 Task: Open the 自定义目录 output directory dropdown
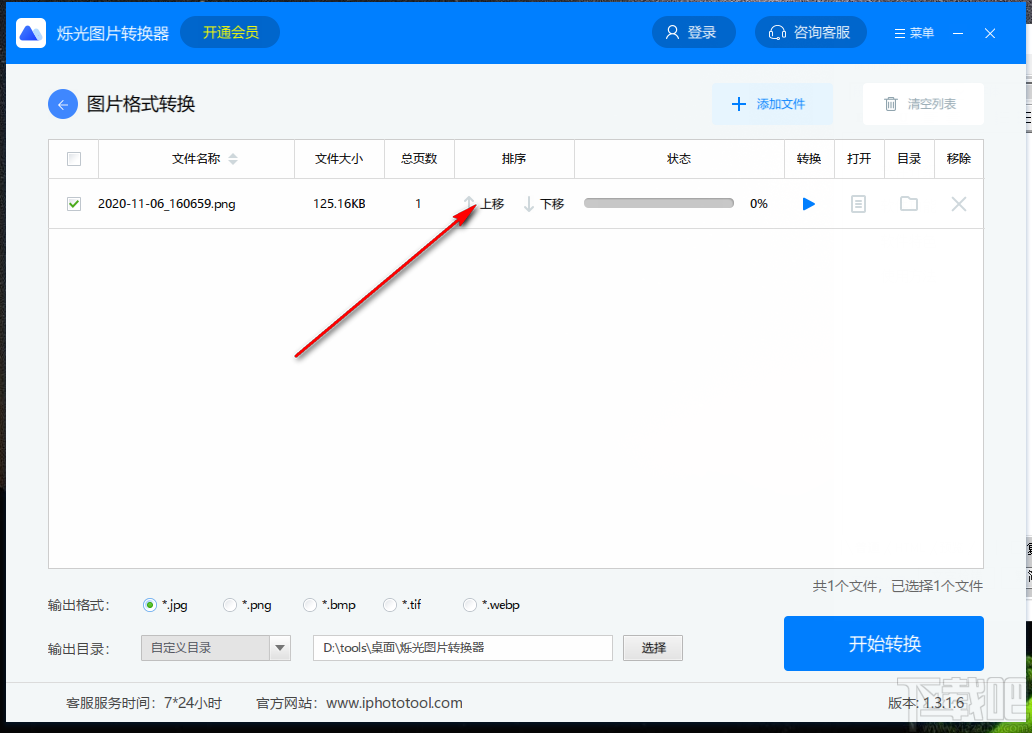(x=215, y=647)
